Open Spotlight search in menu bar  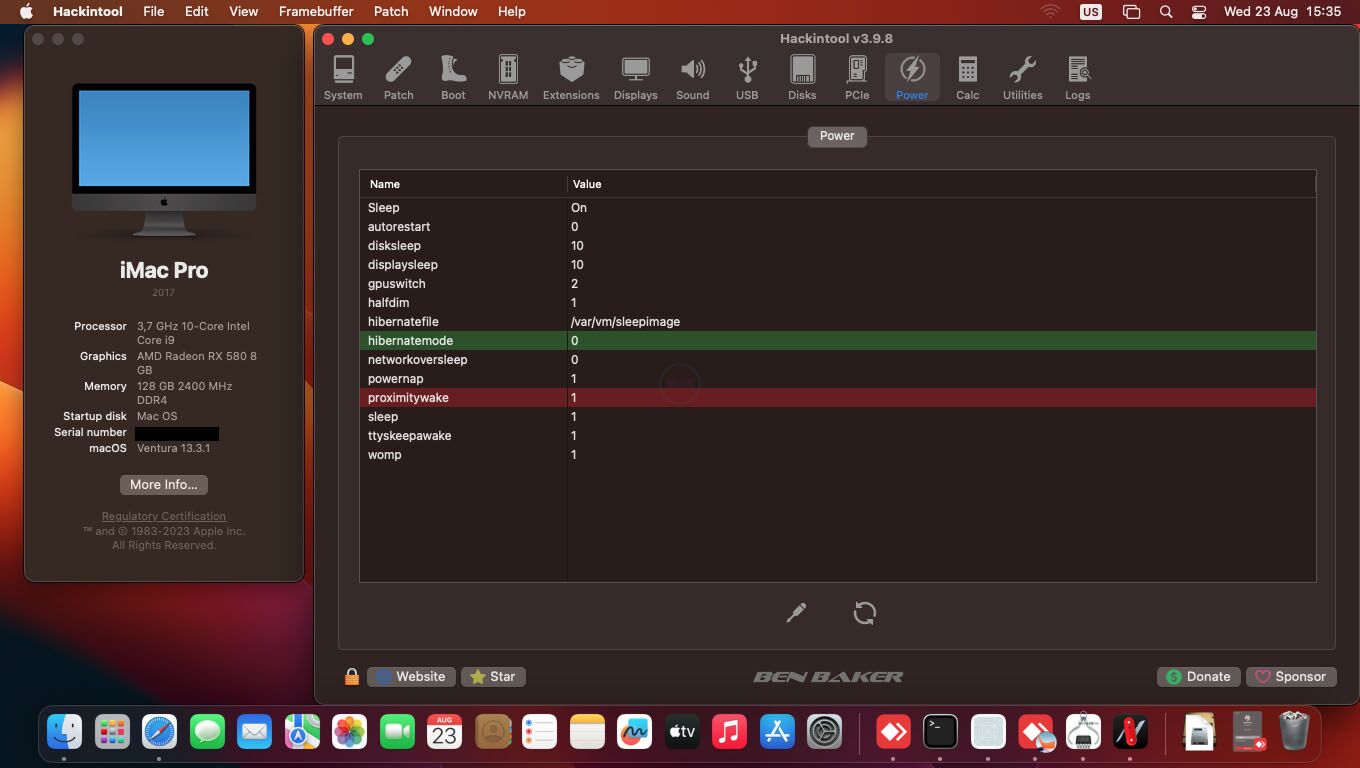pos(1166,11)
